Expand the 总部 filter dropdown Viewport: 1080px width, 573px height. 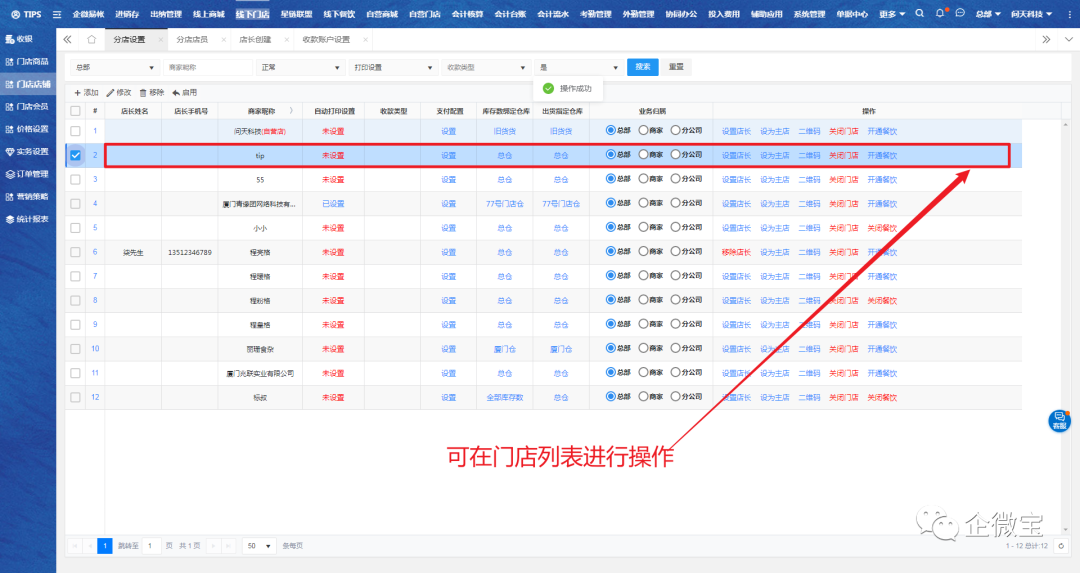coord(111,67)
